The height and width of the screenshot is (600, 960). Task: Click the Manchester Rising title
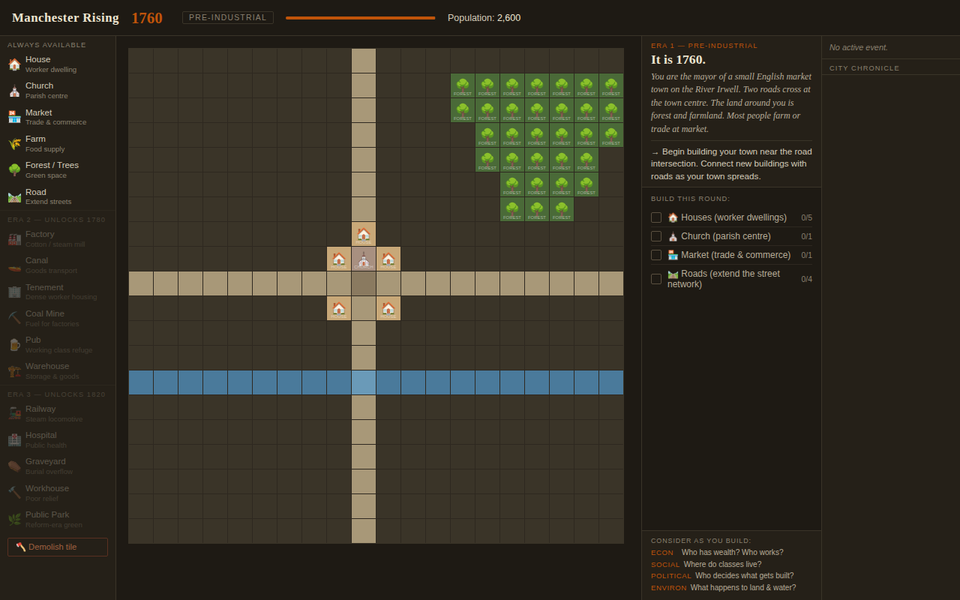coord(66,18)
